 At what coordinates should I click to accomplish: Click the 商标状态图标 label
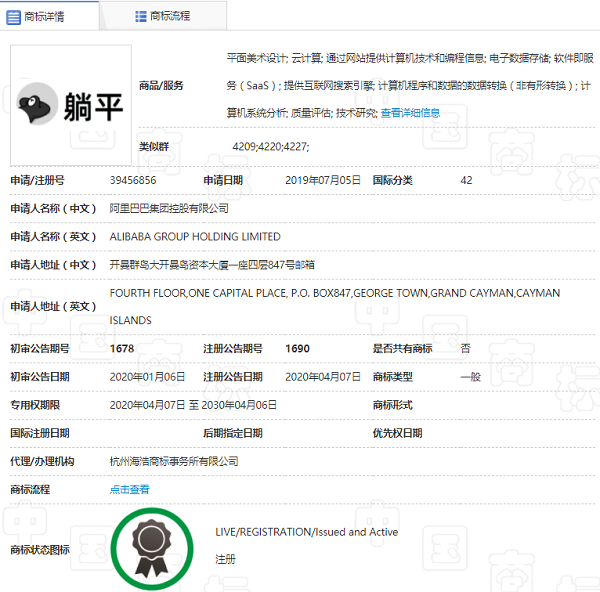[40, 550]
